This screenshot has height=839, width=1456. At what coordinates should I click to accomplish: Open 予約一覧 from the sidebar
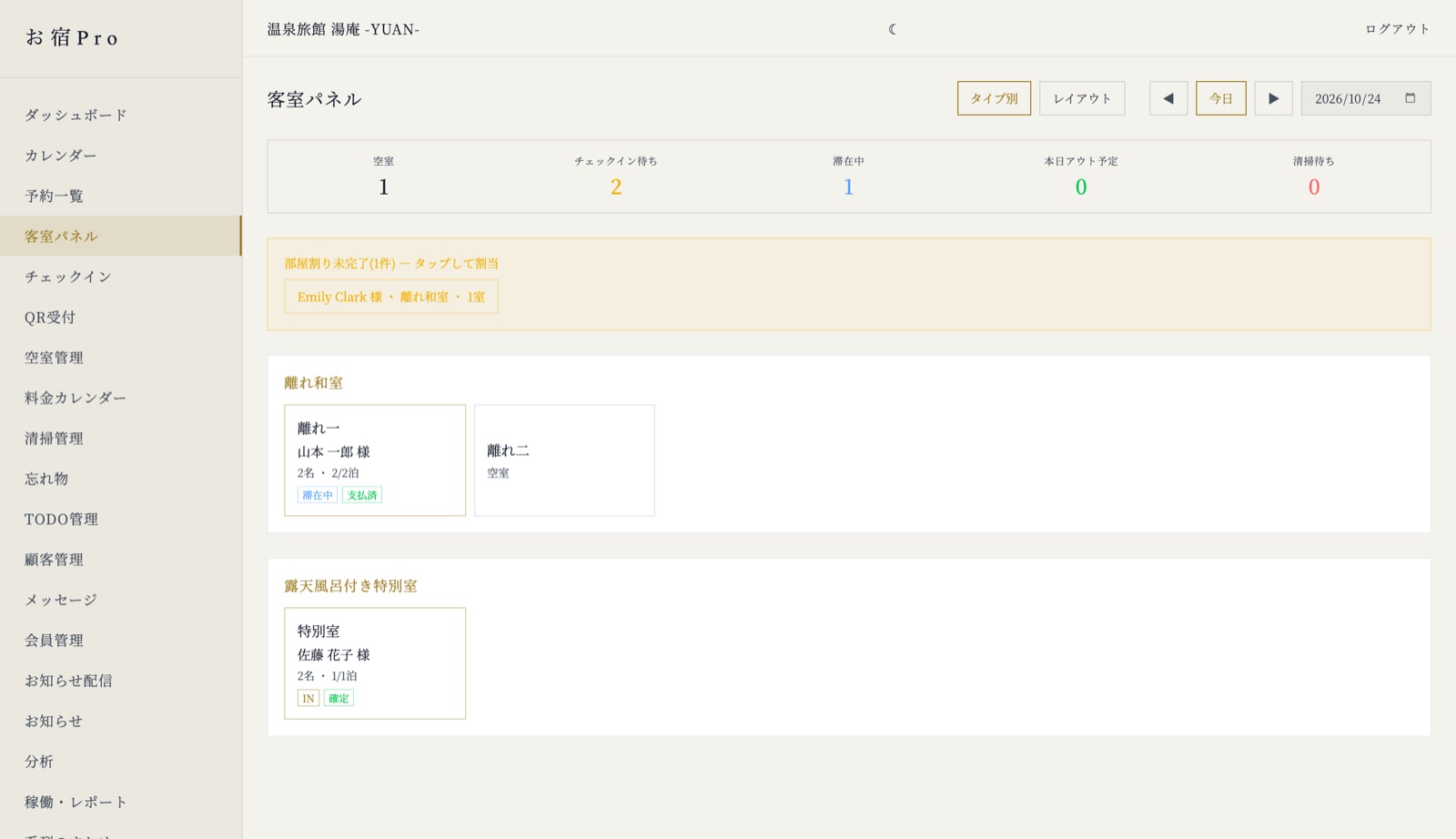(121, 196)
